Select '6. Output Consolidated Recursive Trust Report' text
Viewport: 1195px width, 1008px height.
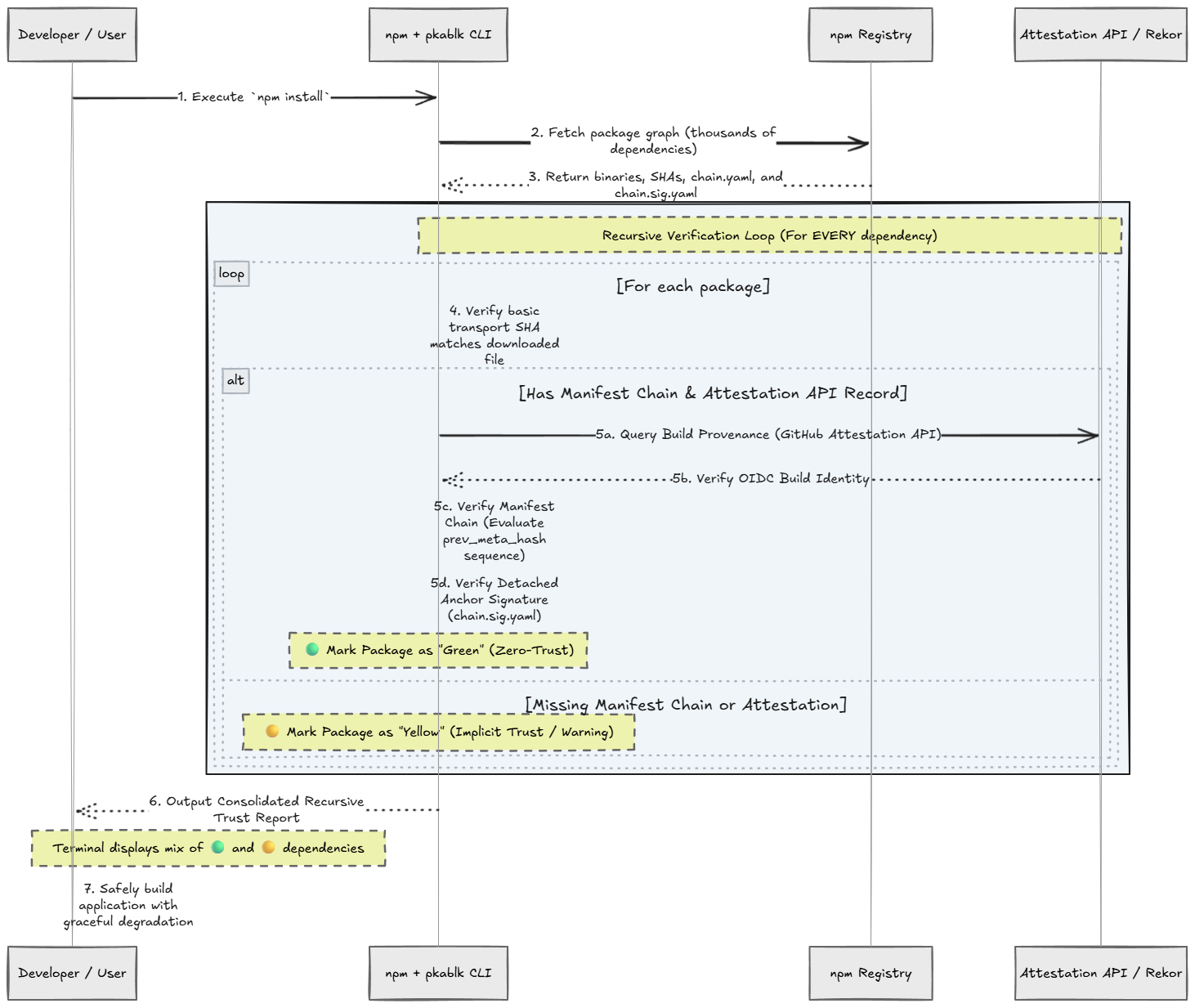(x=257, y=809)
